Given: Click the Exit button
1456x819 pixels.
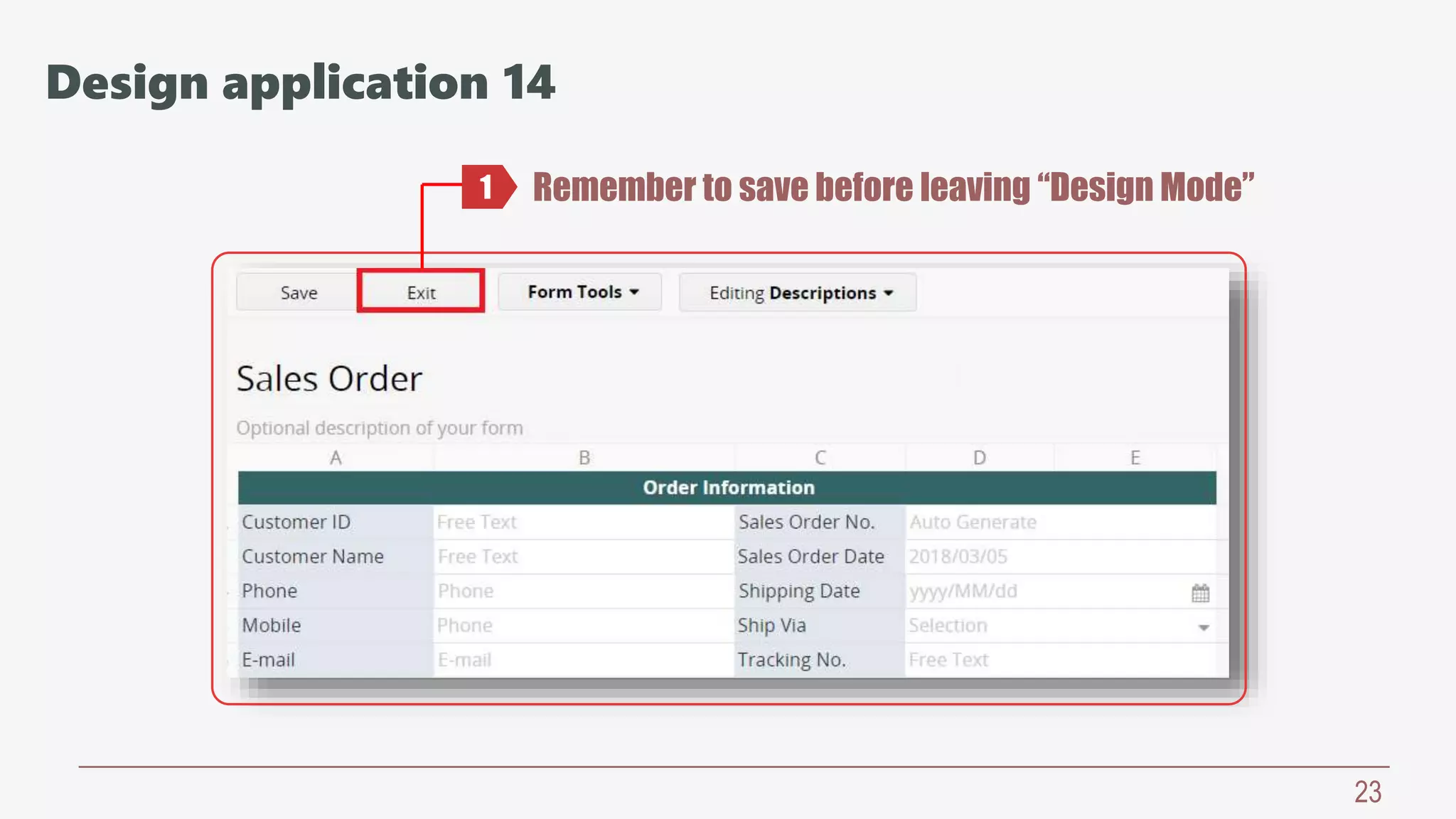Looking at the screenshot, I should pyautogui.click(x=421, y=292).
